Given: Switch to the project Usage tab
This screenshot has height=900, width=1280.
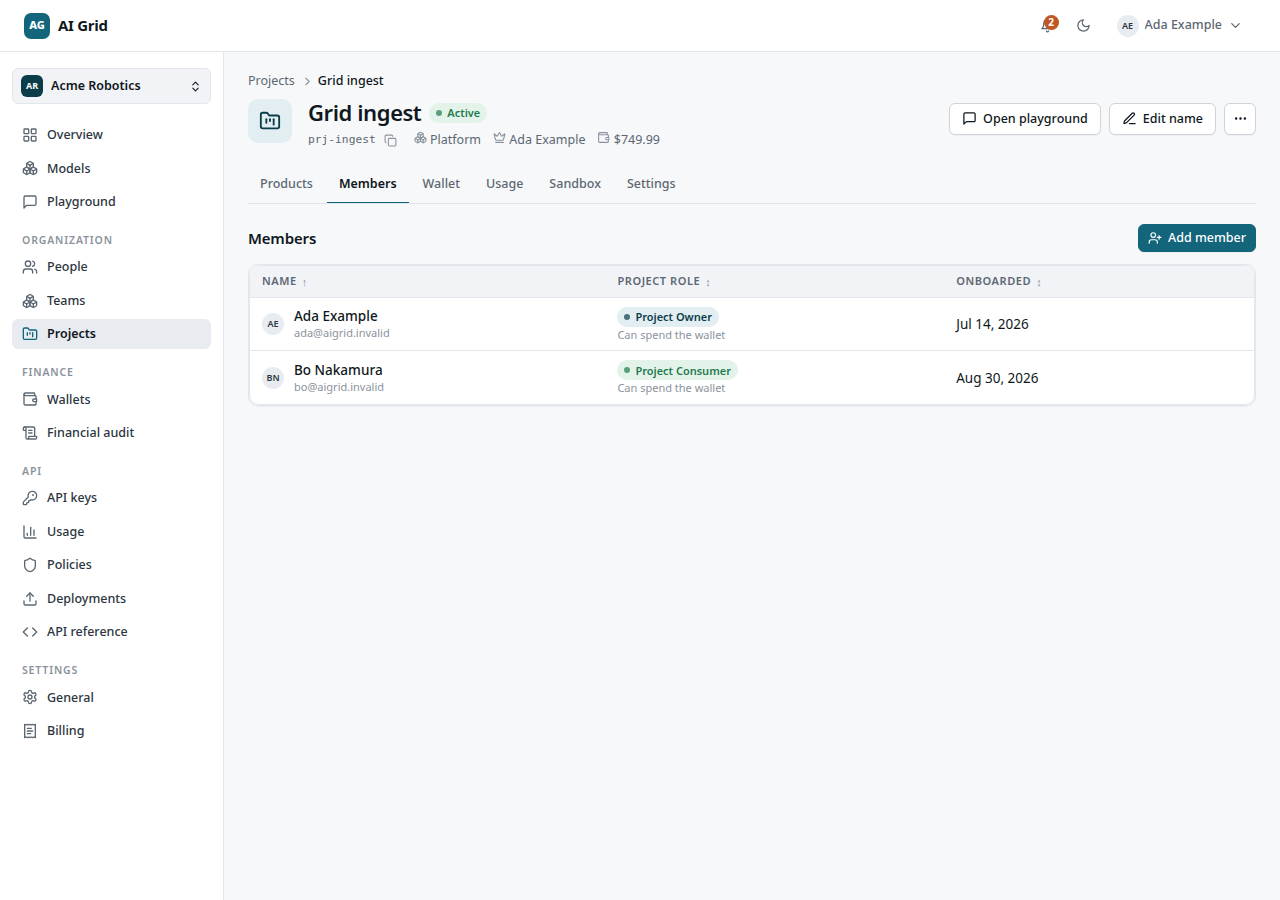Looking at the screenshot, I should [x=505, y=184].
